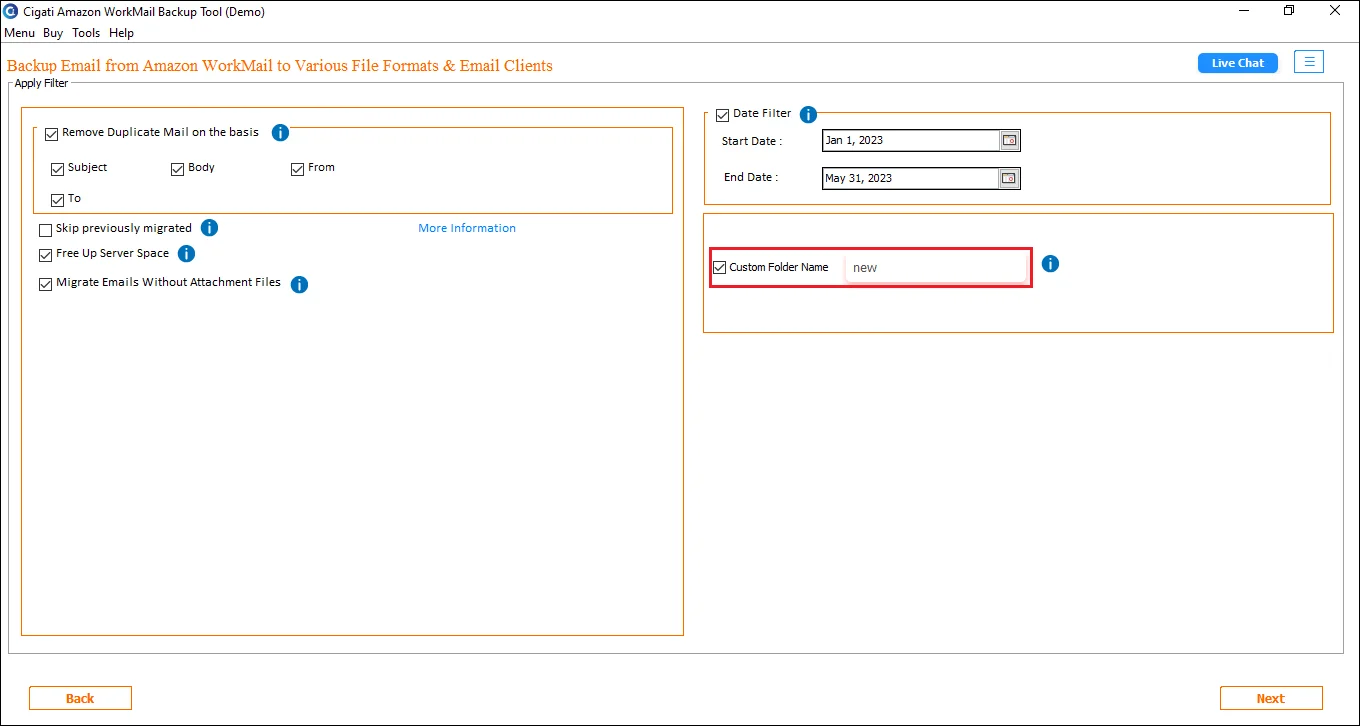Screen dimensions: 1360x726
Task: Toggle Remove Duplicate Mail on the basis checkbox
Action: (x=52, y=134)
